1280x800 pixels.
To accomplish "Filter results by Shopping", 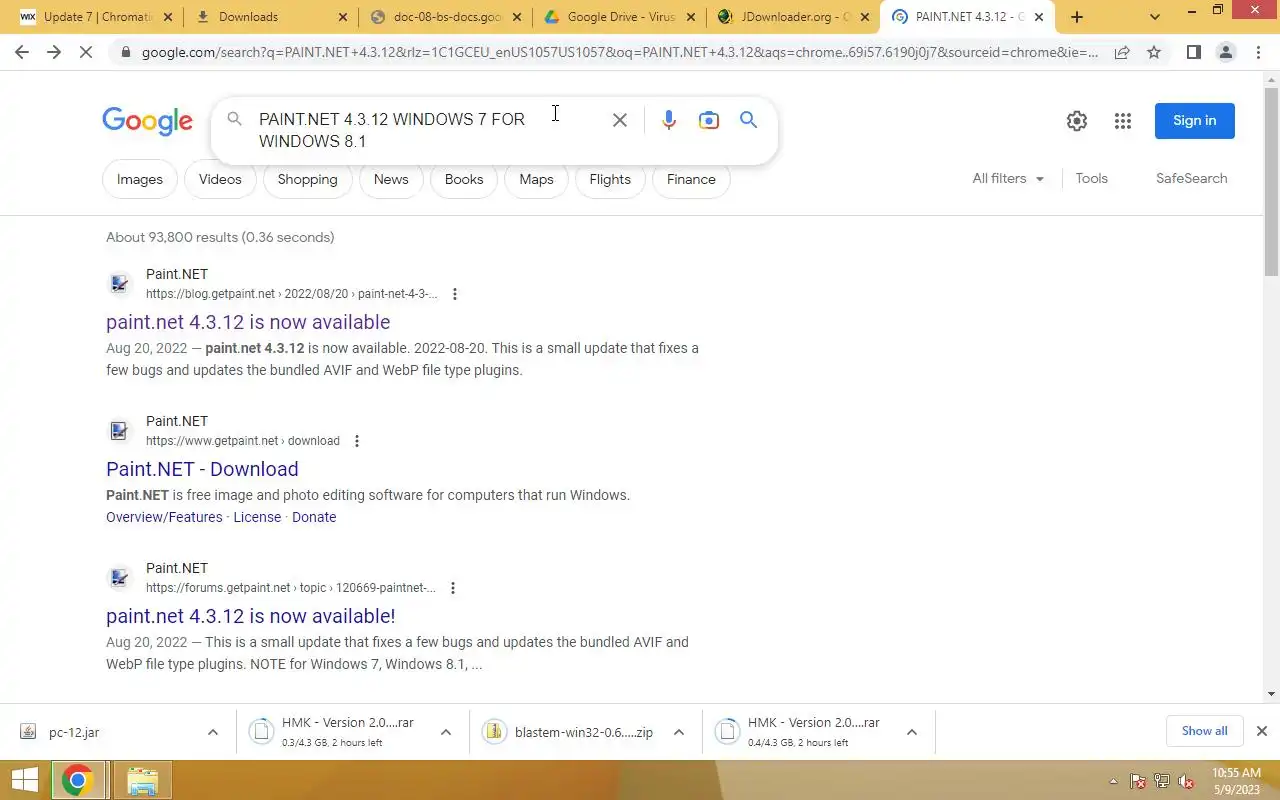I will point(308,179).
